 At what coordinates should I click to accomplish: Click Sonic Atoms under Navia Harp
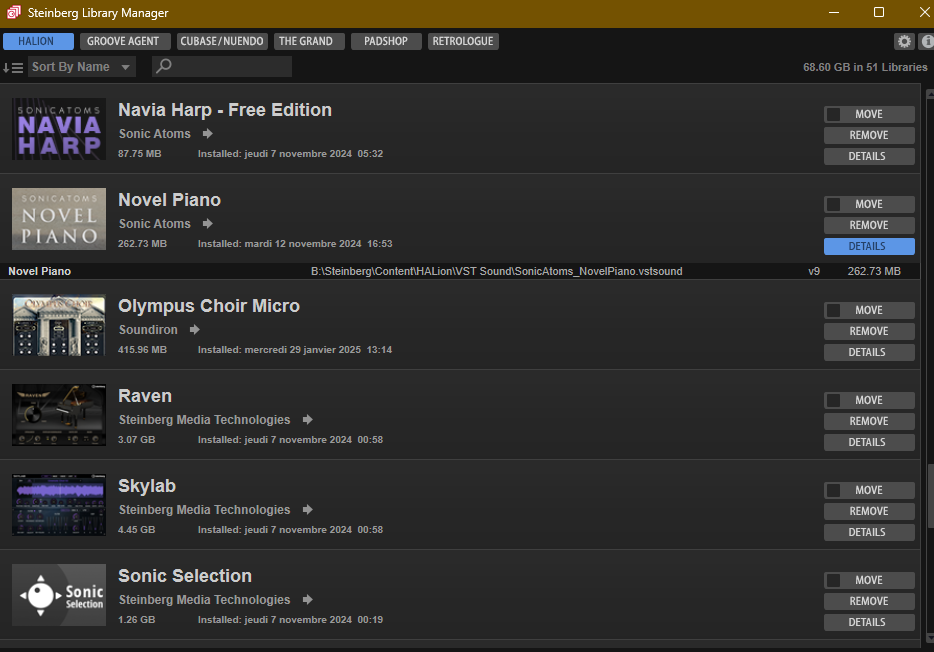coord(154,133)
